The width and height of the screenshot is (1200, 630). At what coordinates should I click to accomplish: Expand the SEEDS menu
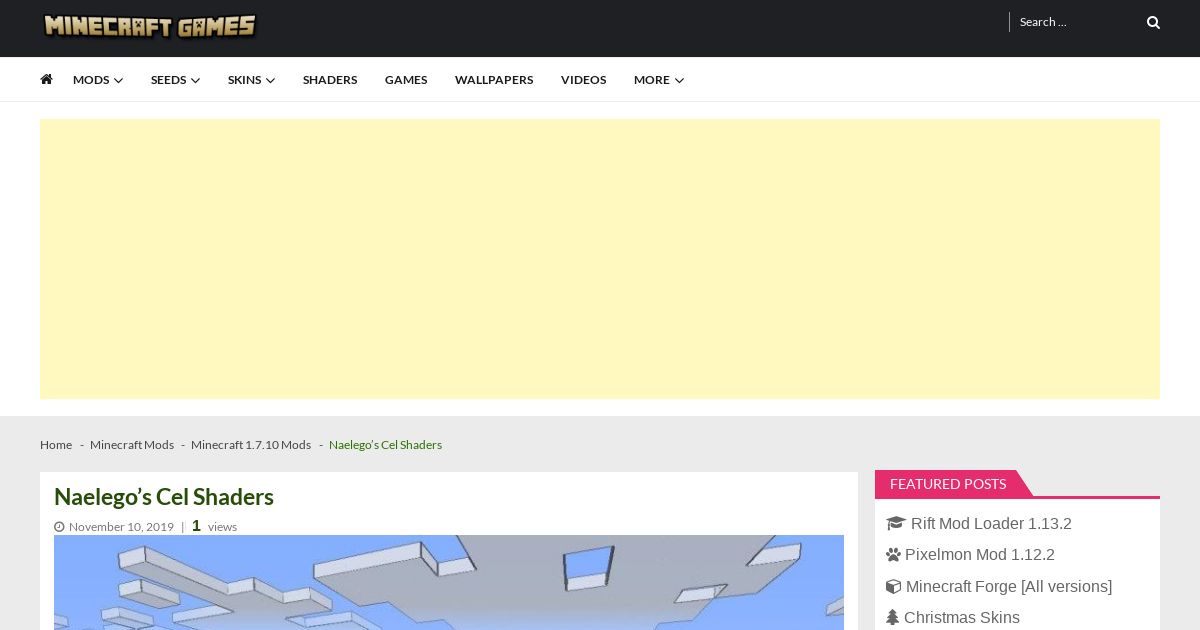click(x=175, y=80)
